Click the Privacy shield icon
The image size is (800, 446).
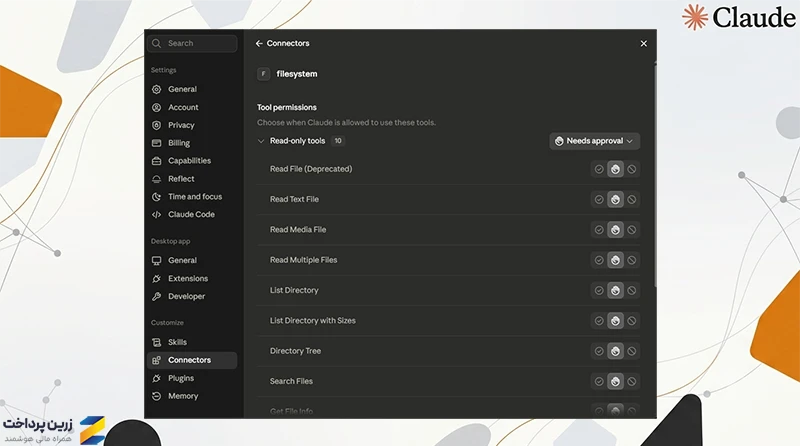(x=157, y=126)
